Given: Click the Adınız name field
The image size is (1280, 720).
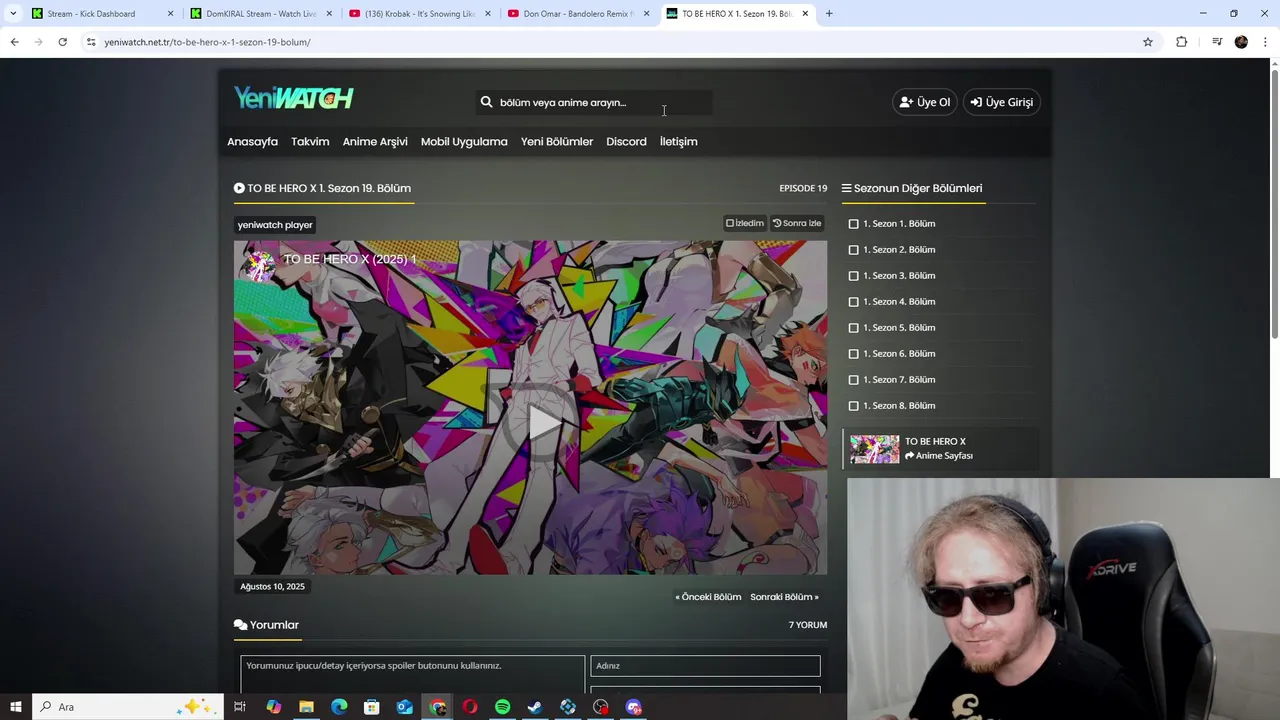Looking at the screenshot, I should point(705,666).
